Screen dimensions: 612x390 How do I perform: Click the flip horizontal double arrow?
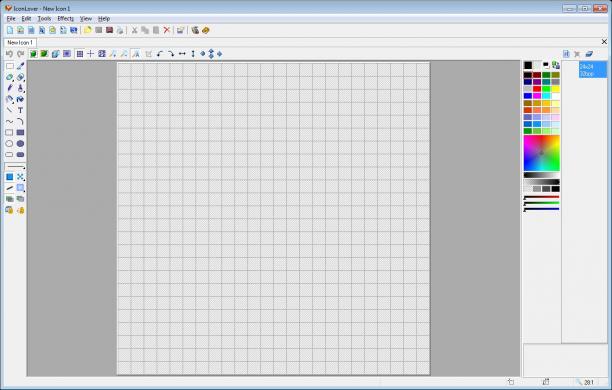[x=182, y=54]
